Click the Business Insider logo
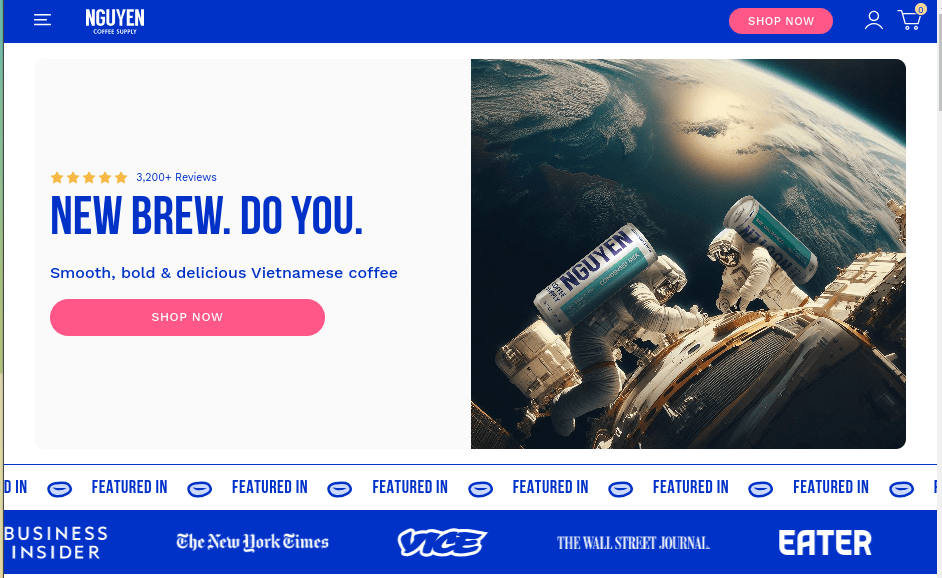The image size is (942, 578). click(x=56, y=543)
